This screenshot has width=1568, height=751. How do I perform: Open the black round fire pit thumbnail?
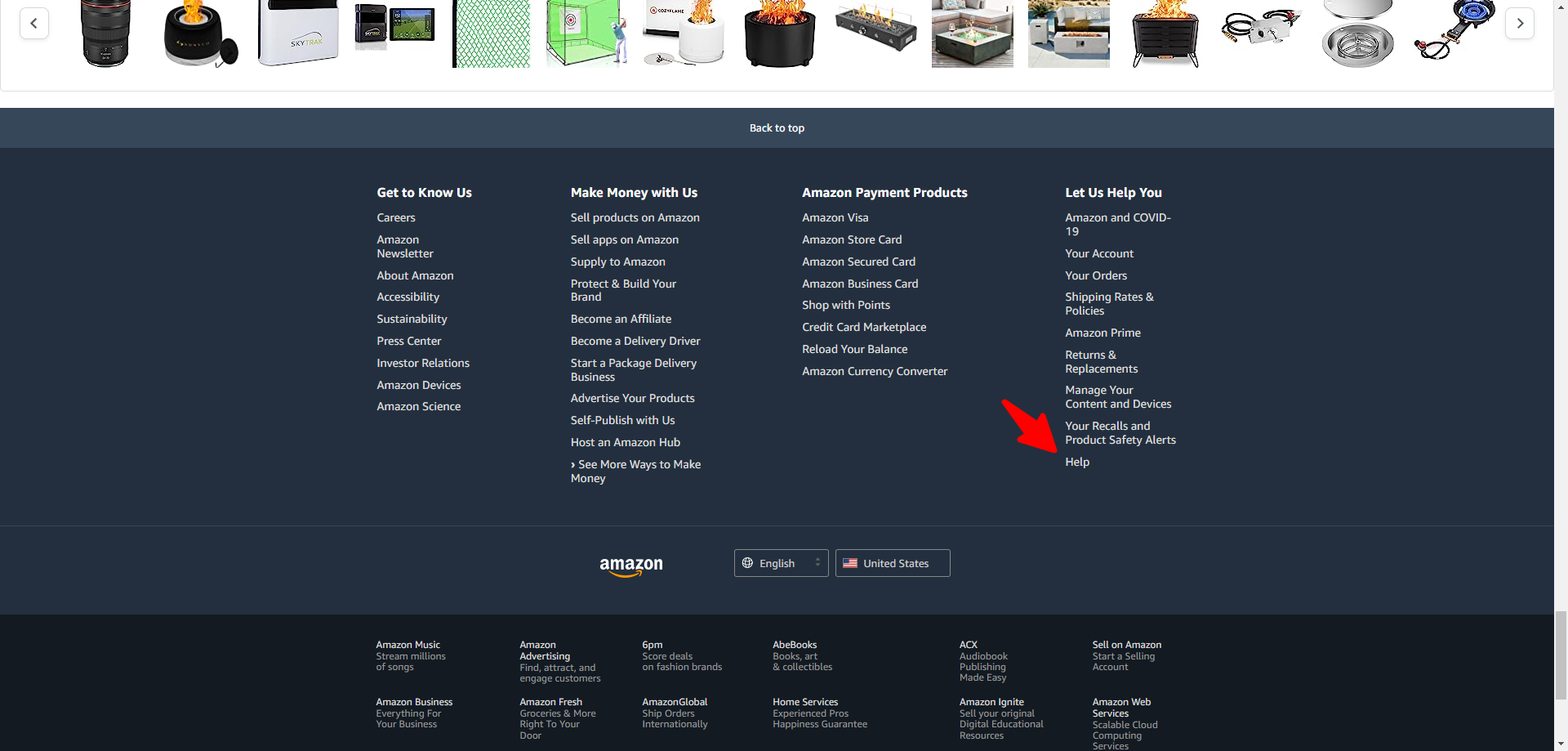click(780, 34)
